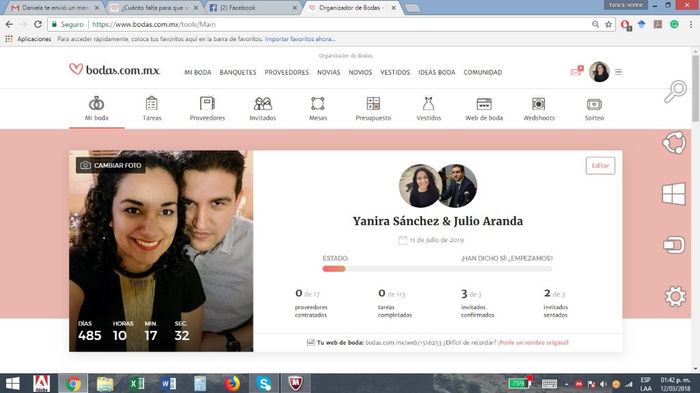This screenshot has height=393, width=700.
Task: Open the MI BODA menu item
Action: 198,72
